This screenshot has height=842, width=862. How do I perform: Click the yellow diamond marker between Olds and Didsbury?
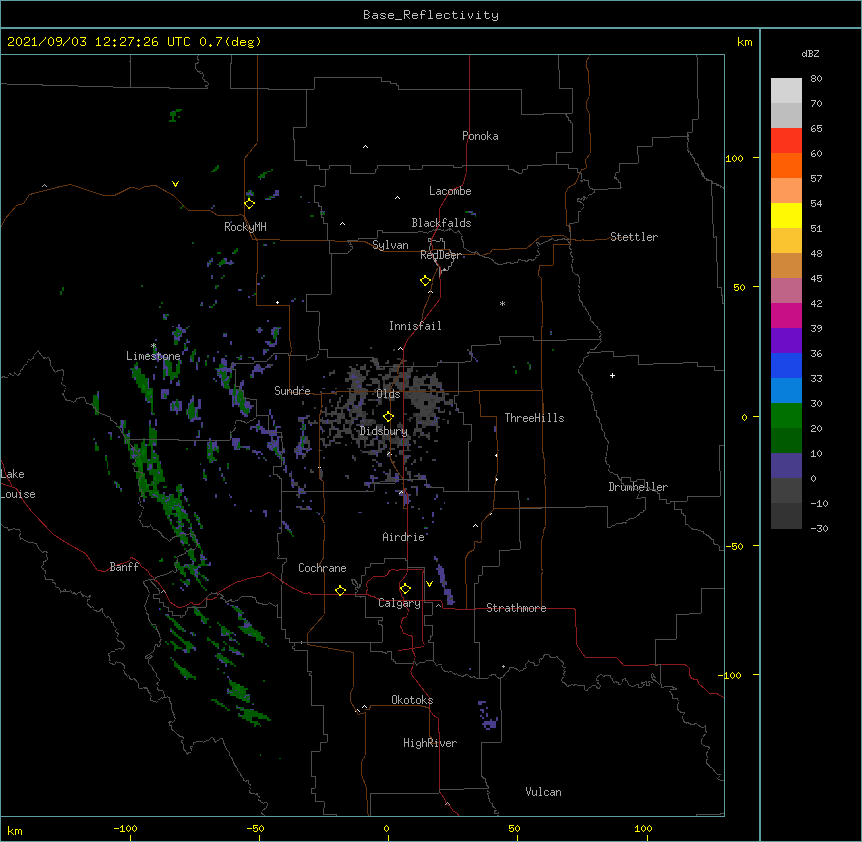pyautogui.click(x=388, y=417)
